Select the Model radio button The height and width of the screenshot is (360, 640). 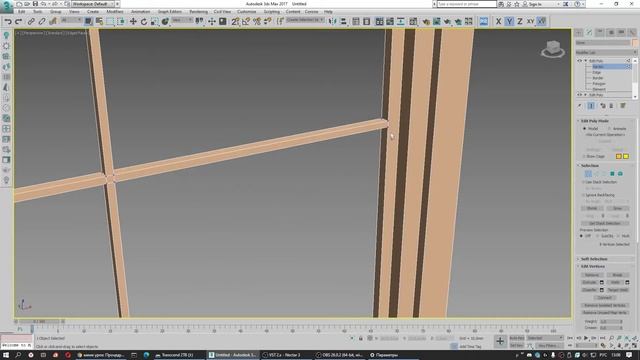click(584, 129)
